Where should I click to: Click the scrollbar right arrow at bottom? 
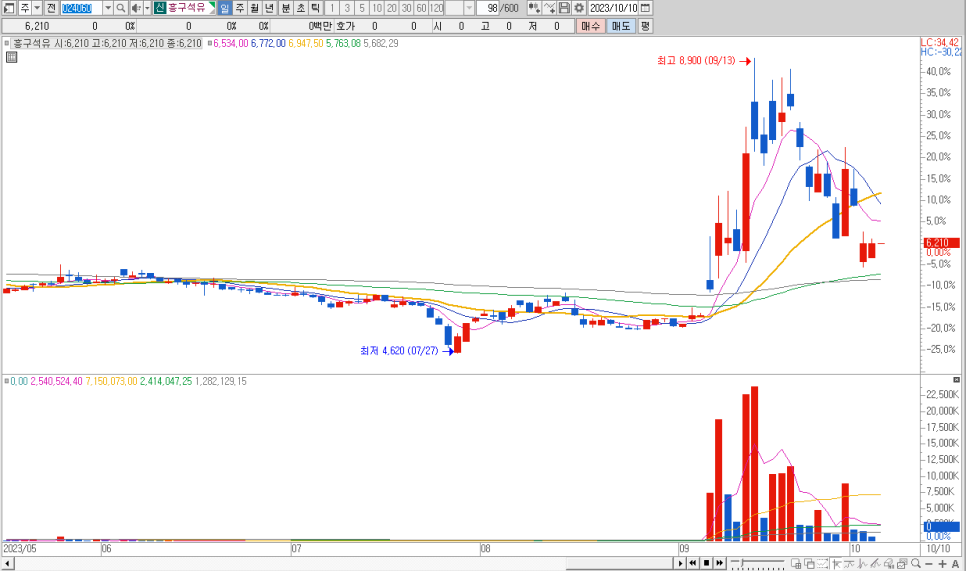point(680,563)
